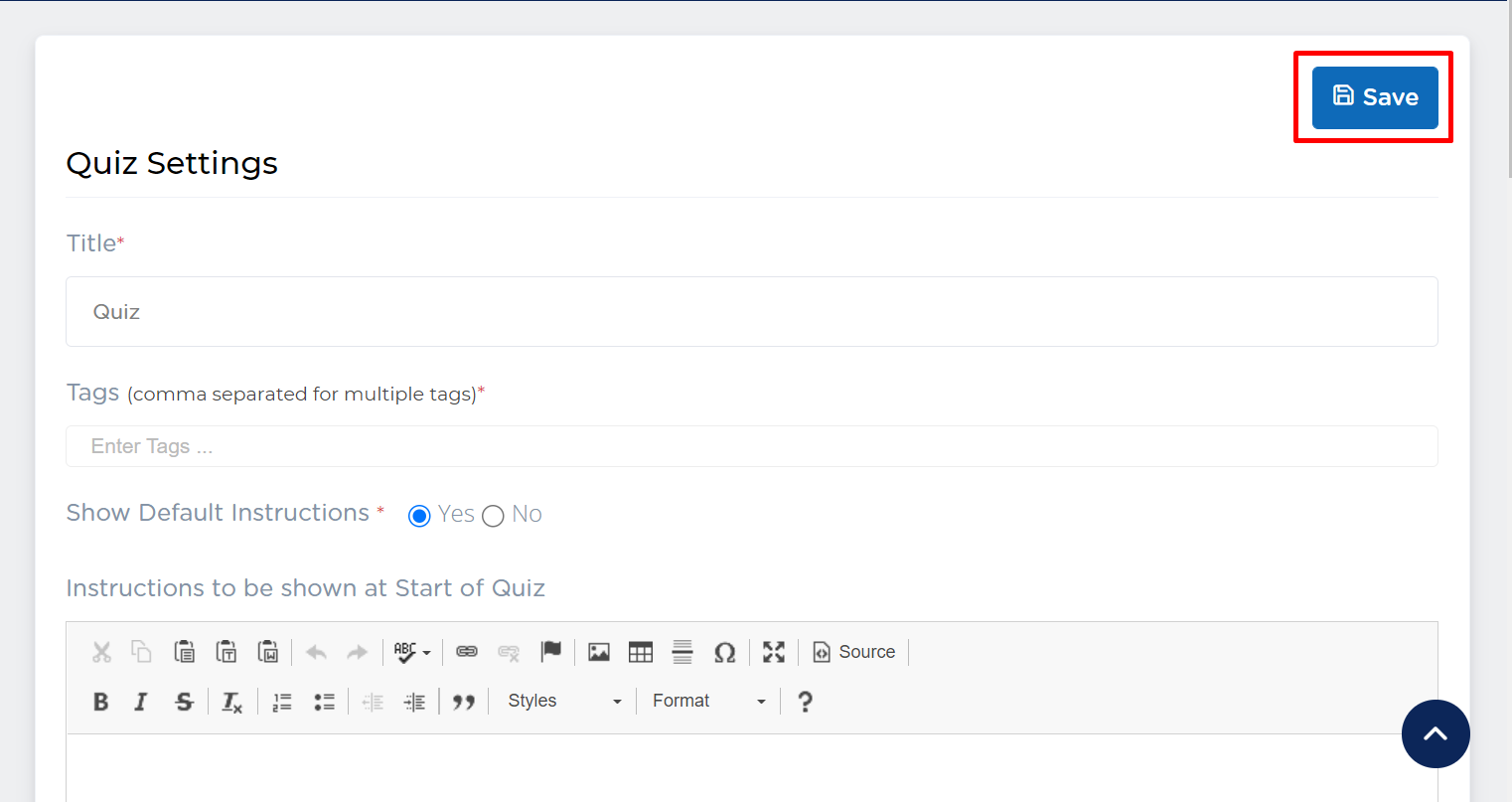Insert a link in editor
This screenshot has width=1512, height=802.
pos(467,652)
